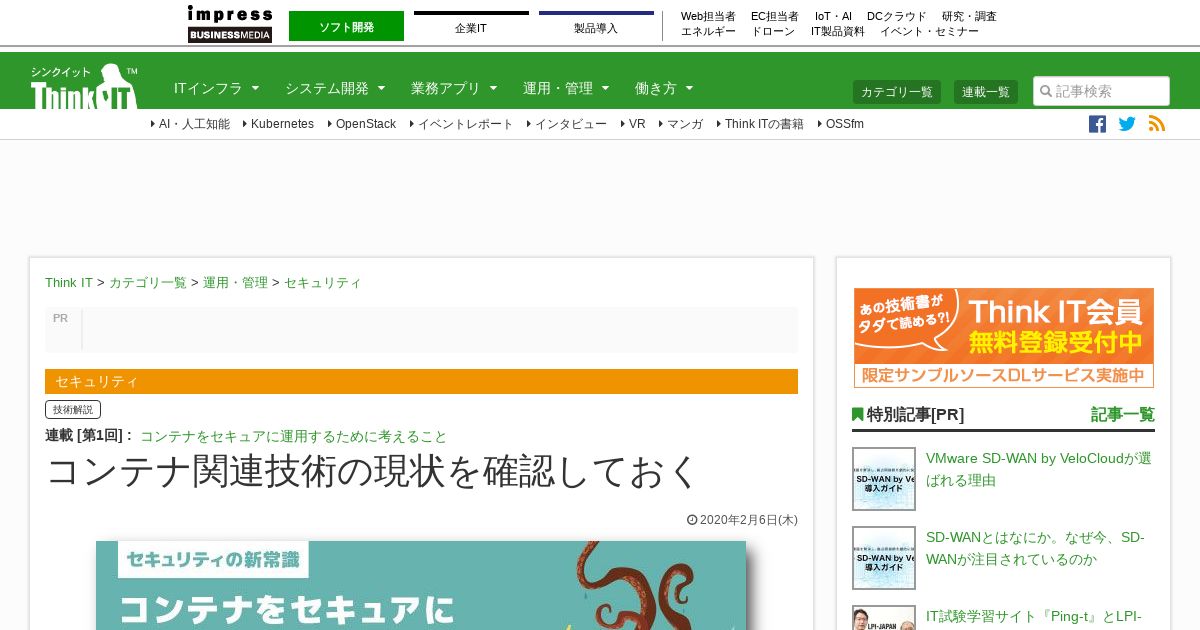This screenshot has width=1200, height=630.
Task: Click thumbnail beside VMware SD-WAN by VeloCloud article
Action: (884, 479)
